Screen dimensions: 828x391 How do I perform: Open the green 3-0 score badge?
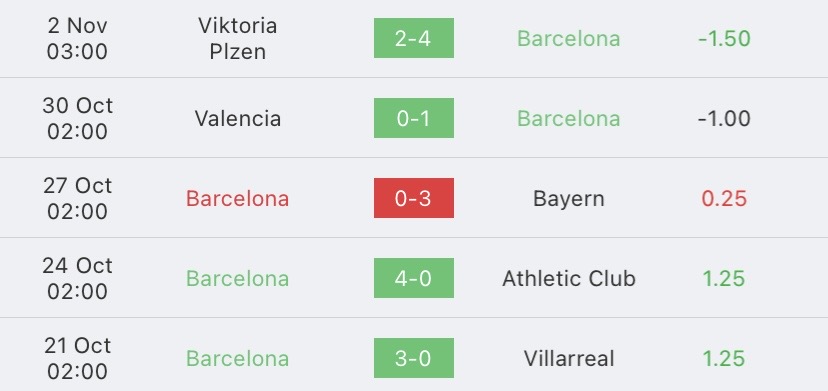point(413,358)
